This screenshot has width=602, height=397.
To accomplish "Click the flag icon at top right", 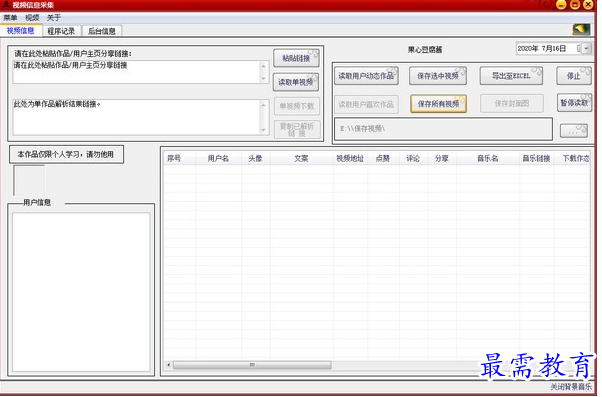I will (581, 30).
